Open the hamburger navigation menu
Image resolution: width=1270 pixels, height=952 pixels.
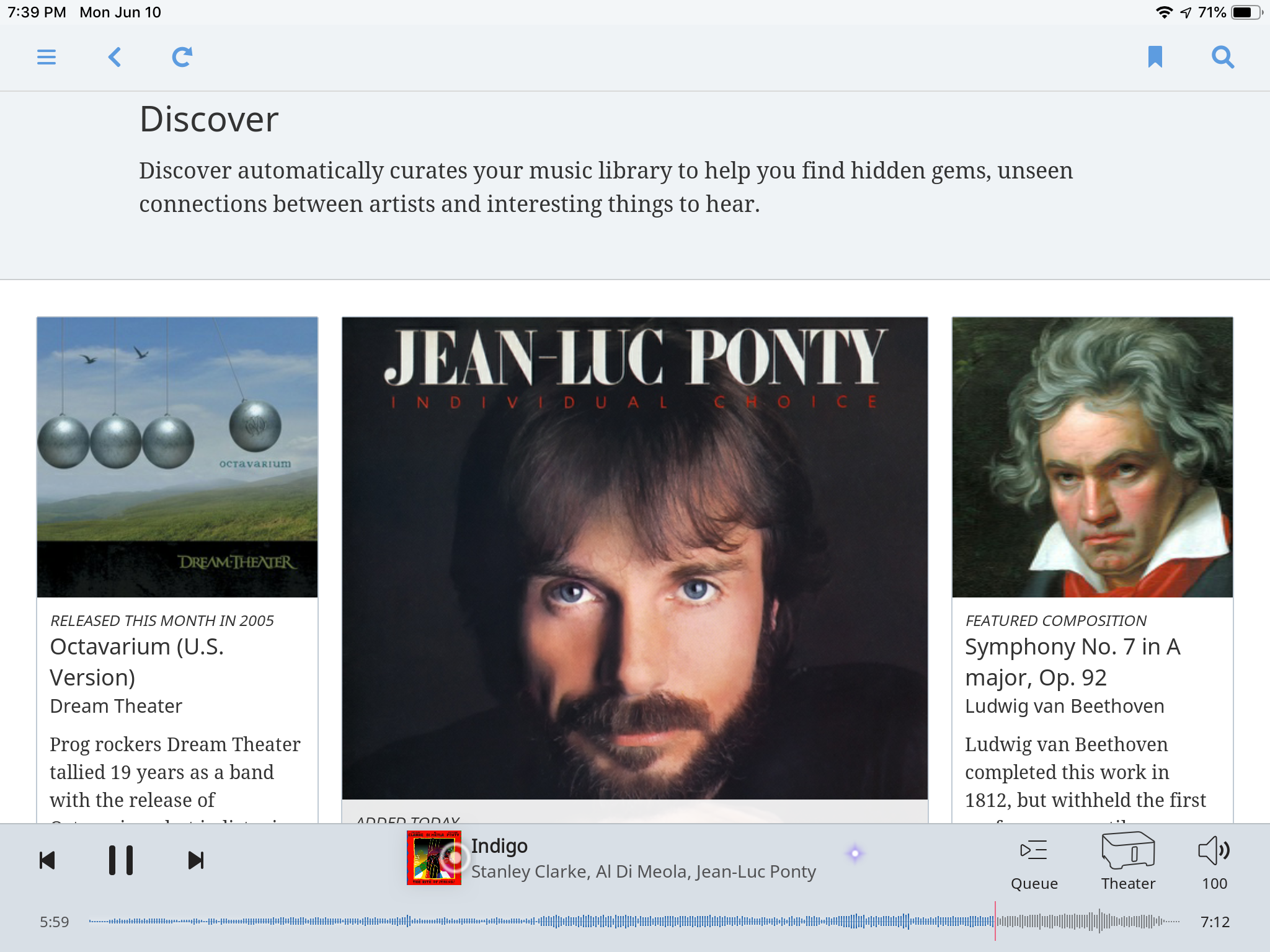coord(47,57)
